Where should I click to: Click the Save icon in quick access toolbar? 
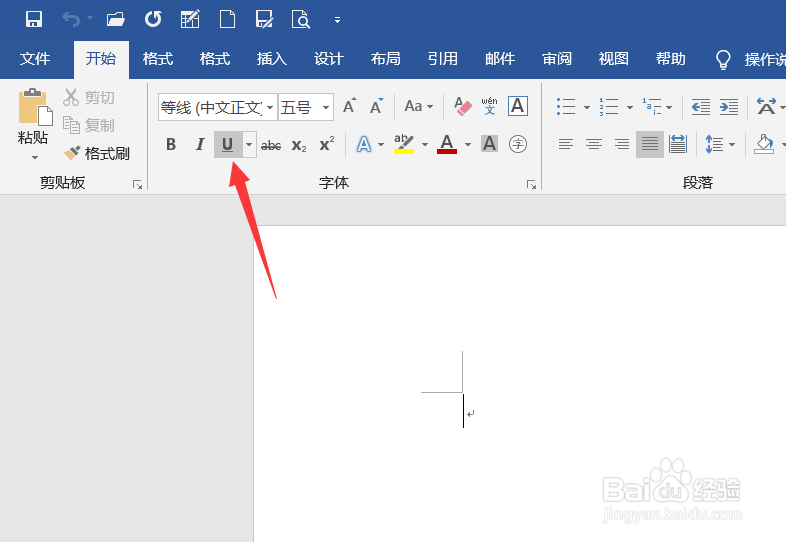(34, 20)
